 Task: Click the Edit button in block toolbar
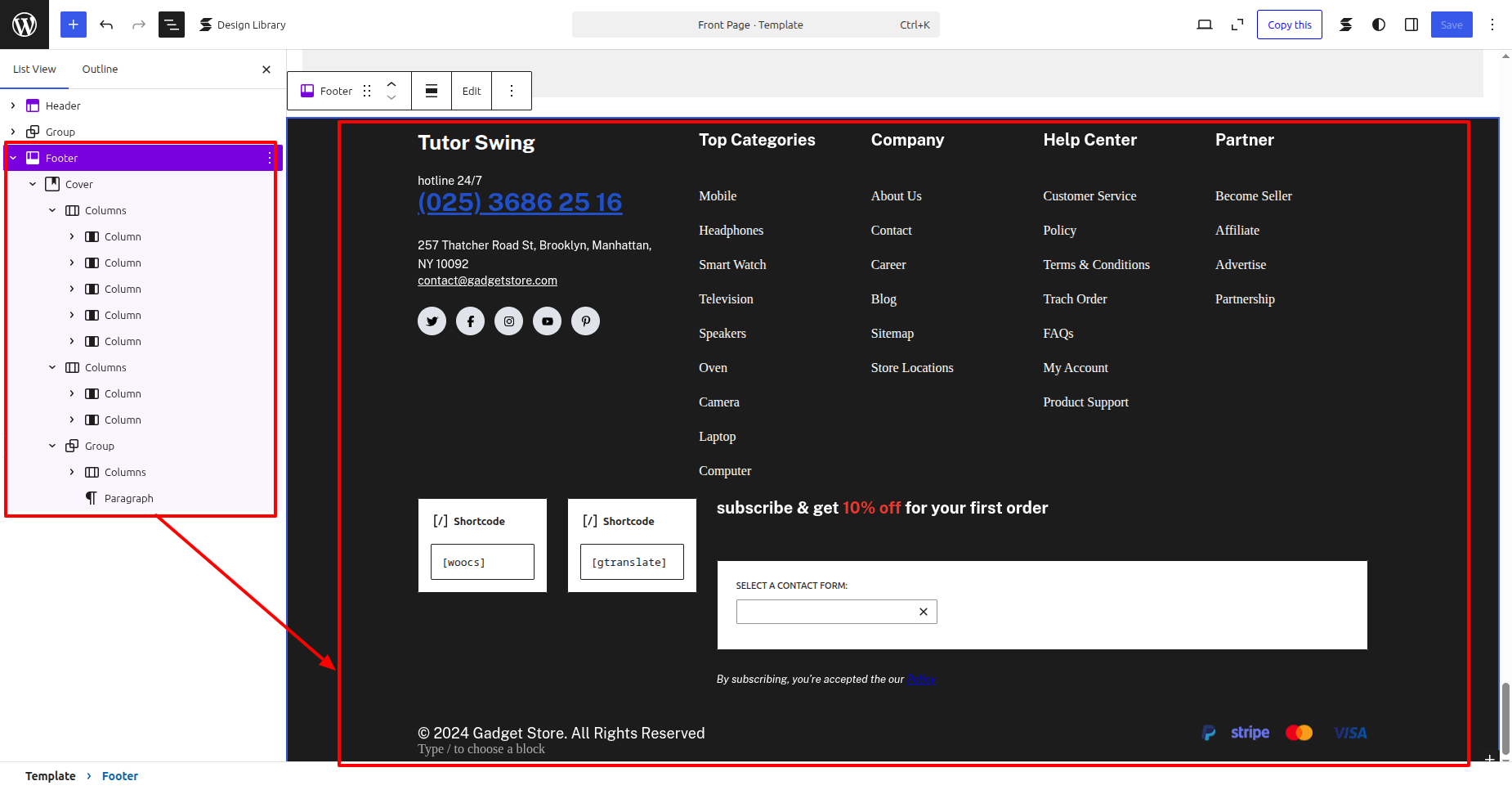(472, 91)
